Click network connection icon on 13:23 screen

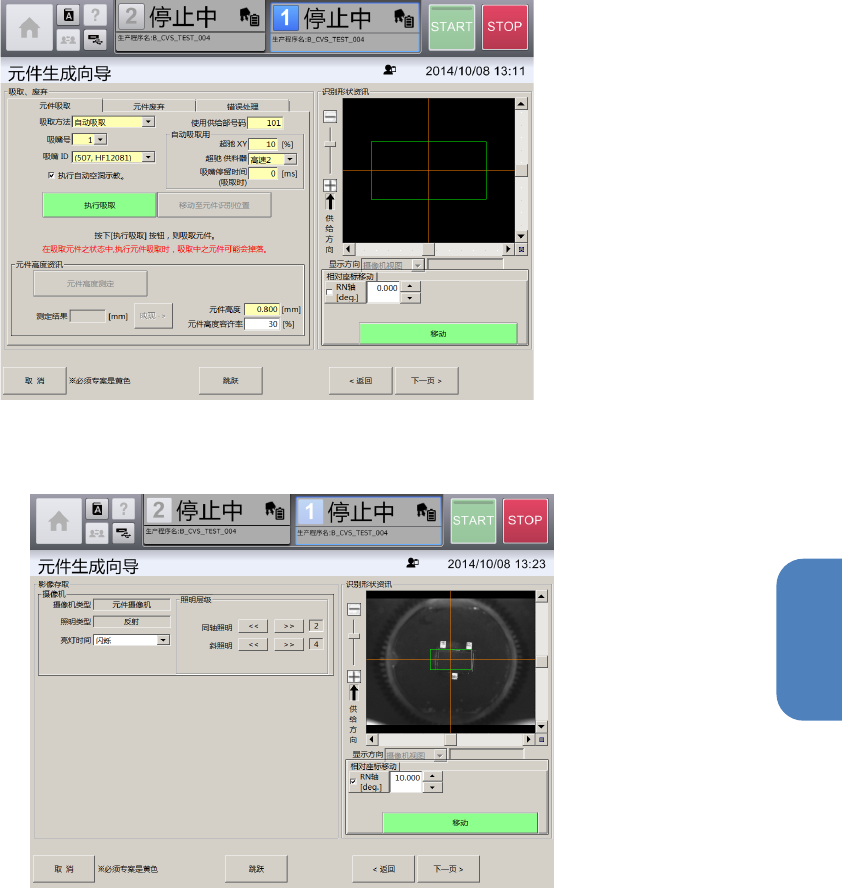point(123,533)
